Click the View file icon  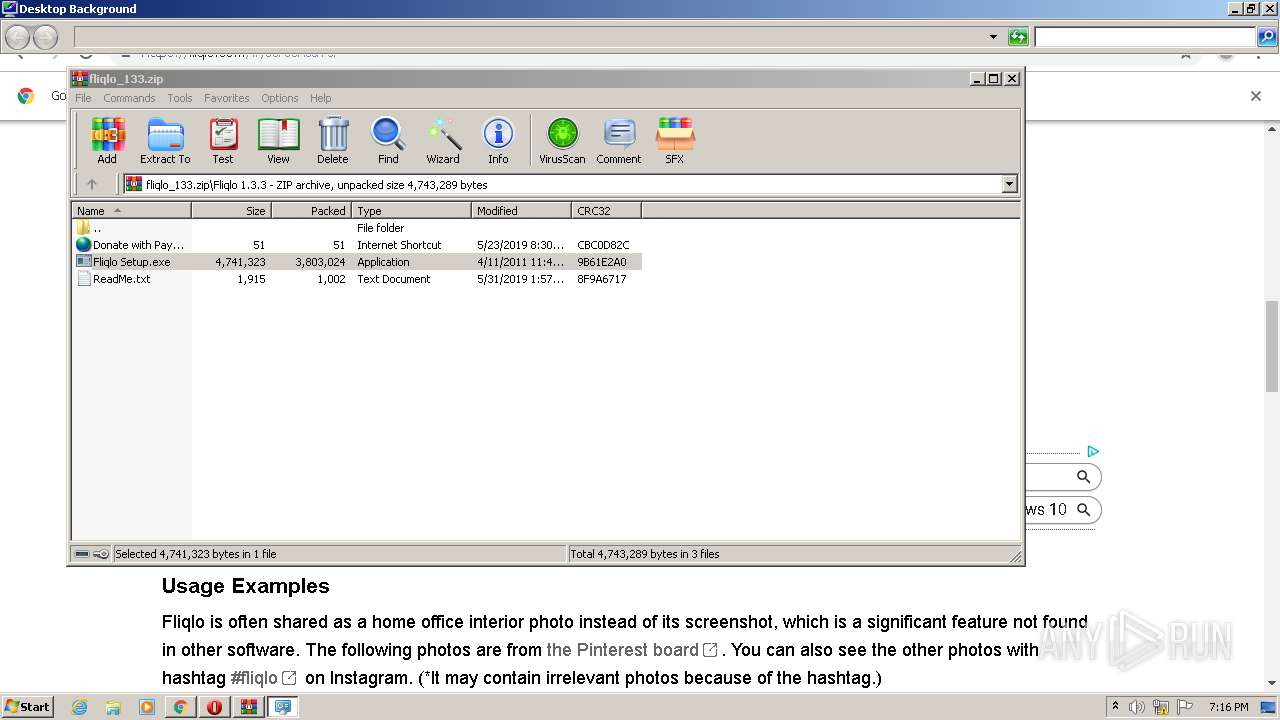tap(278, 140)
